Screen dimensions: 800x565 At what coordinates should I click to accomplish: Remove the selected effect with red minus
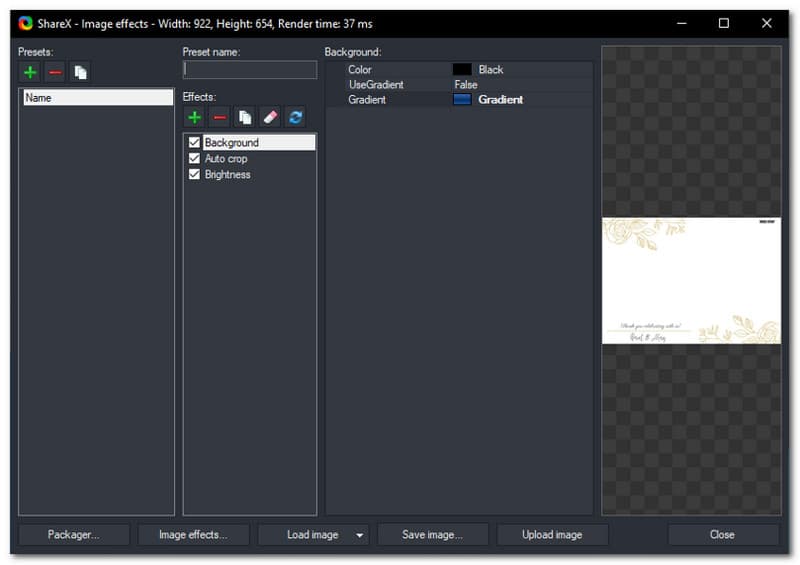(219, 118)
